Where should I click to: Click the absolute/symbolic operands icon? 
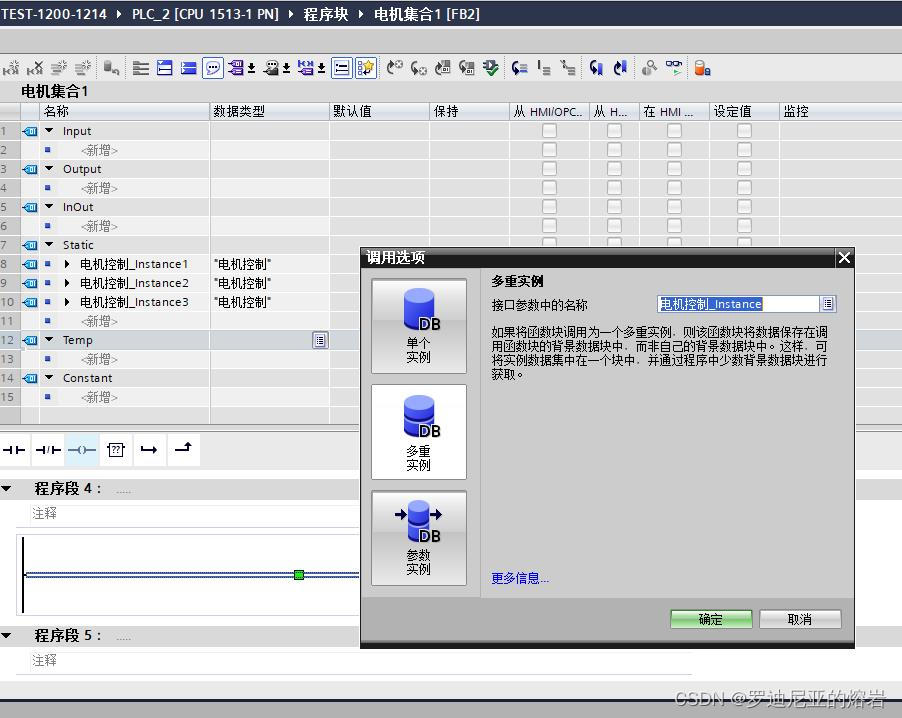coord(235,68)
